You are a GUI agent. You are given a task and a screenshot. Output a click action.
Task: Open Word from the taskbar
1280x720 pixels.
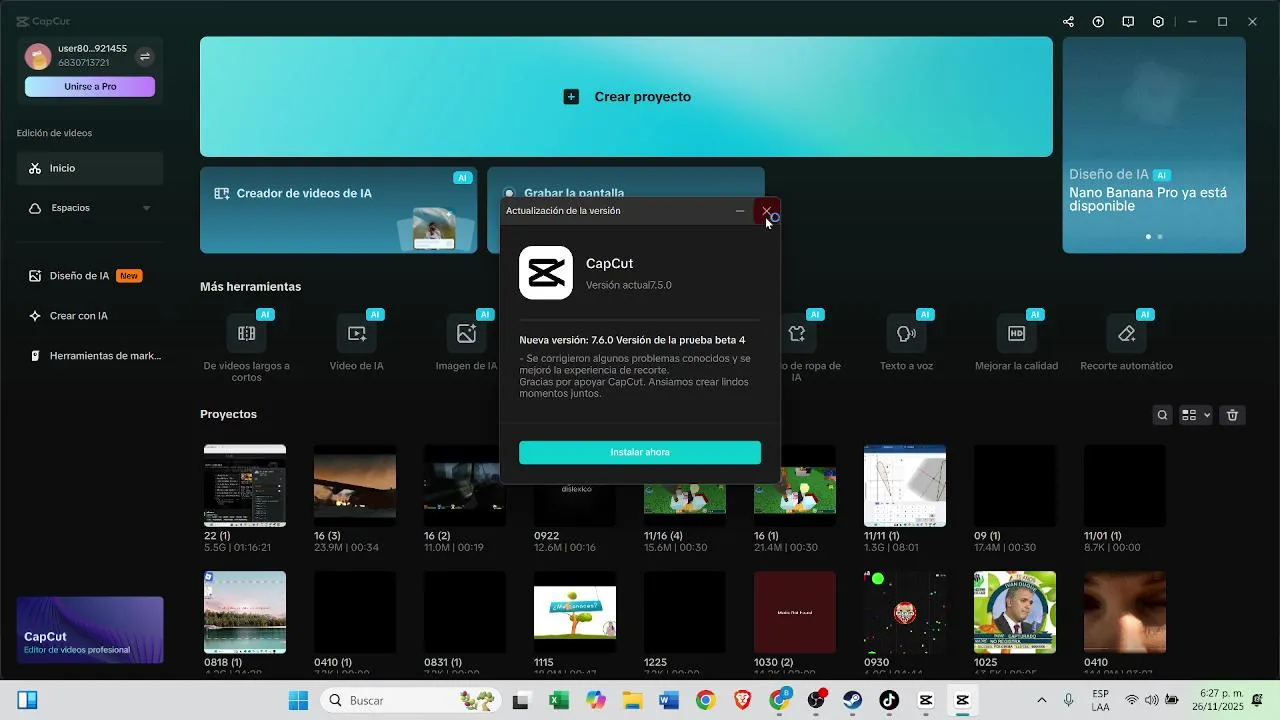click(x=668, y=700)
